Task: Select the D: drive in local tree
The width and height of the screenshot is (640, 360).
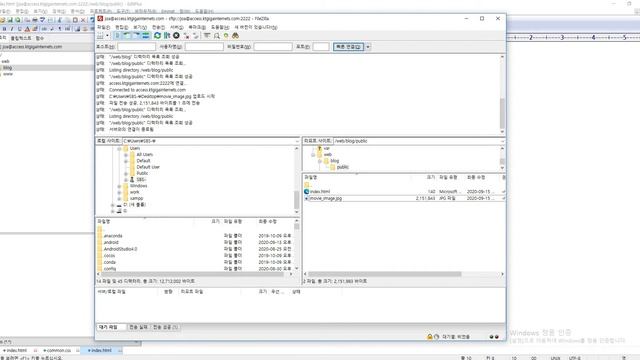Action: (x=134, y=204)
